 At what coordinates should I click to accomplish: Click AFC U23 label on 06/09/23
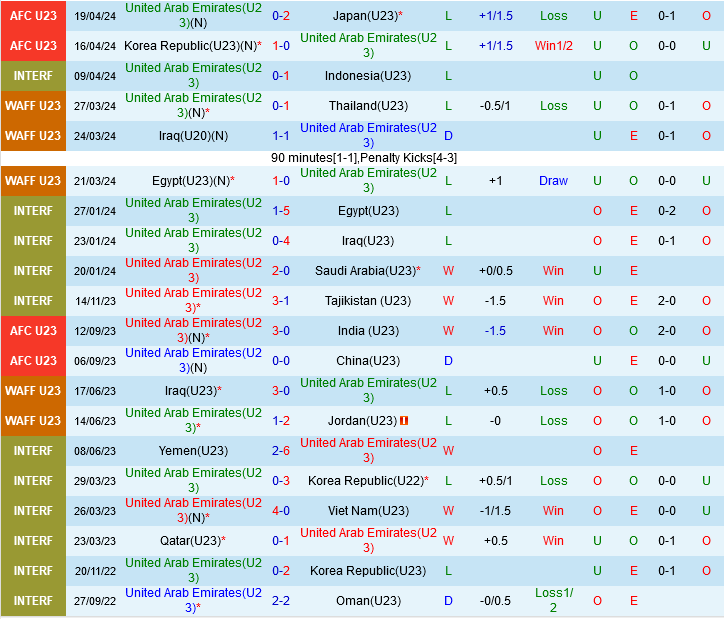coord(33,361)
